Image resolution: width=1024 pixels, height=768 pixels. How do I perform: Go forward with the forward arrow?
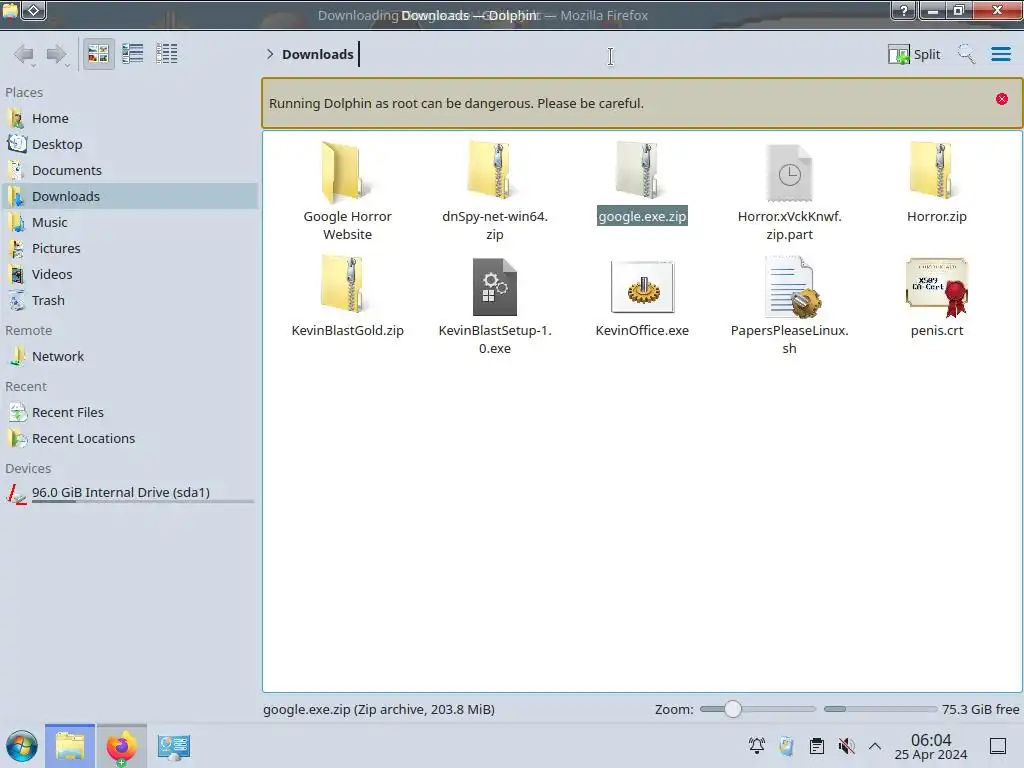(x=57, y=54)
